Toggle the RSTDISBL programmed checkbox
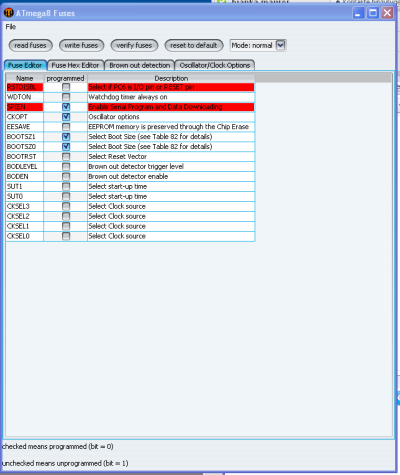The image size is (400, 475). tap(66, 87)
